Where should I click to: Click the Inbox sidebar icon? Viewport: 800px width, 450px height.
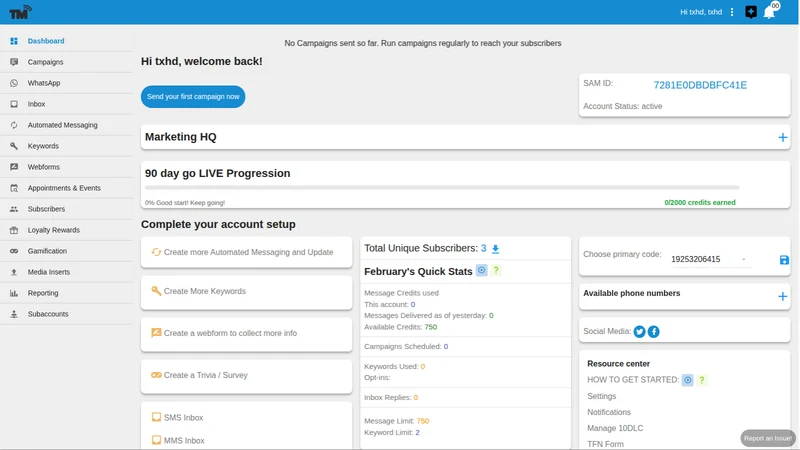(x=14, y=104)
